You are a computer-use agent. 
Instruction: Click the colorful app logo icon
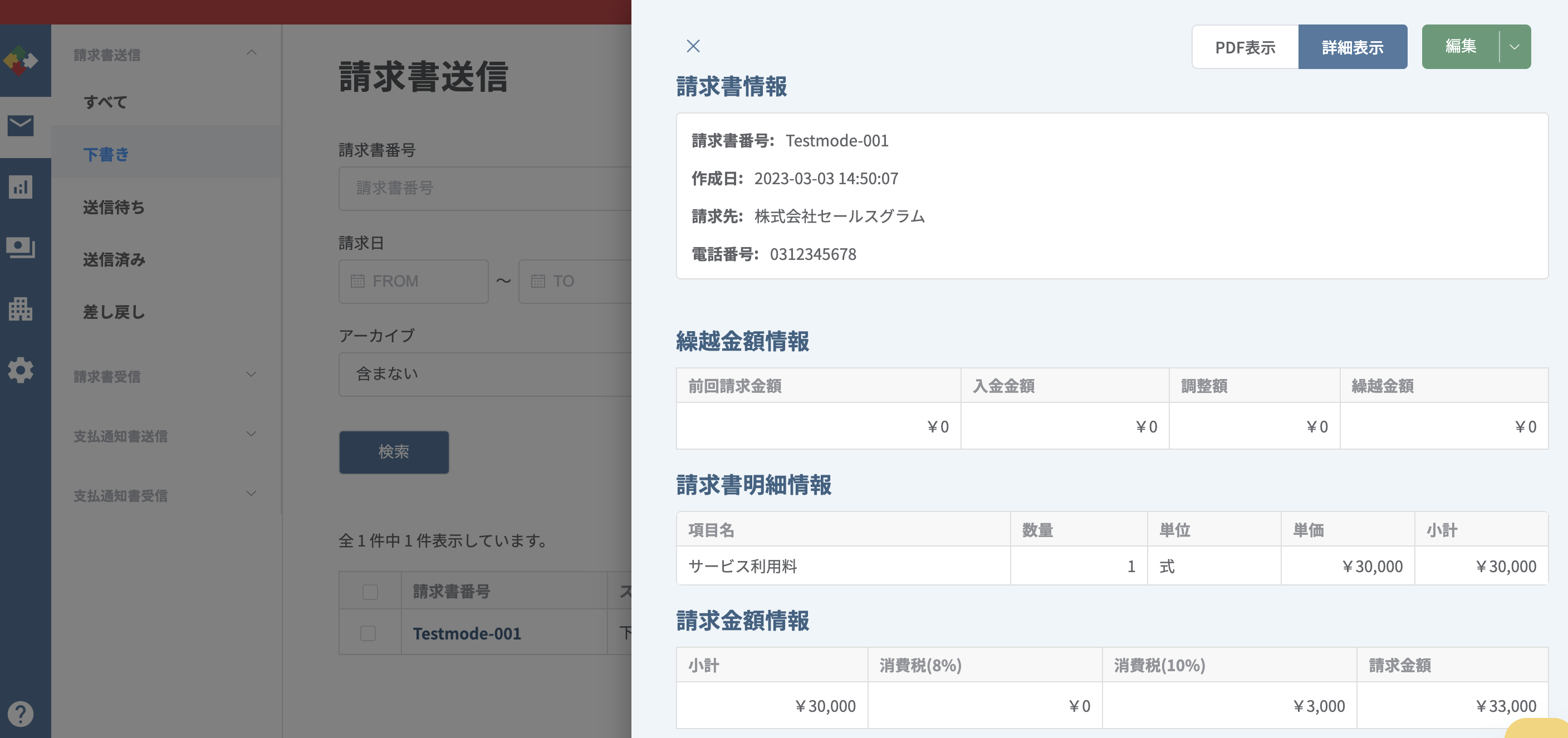[x=21, y=60]
